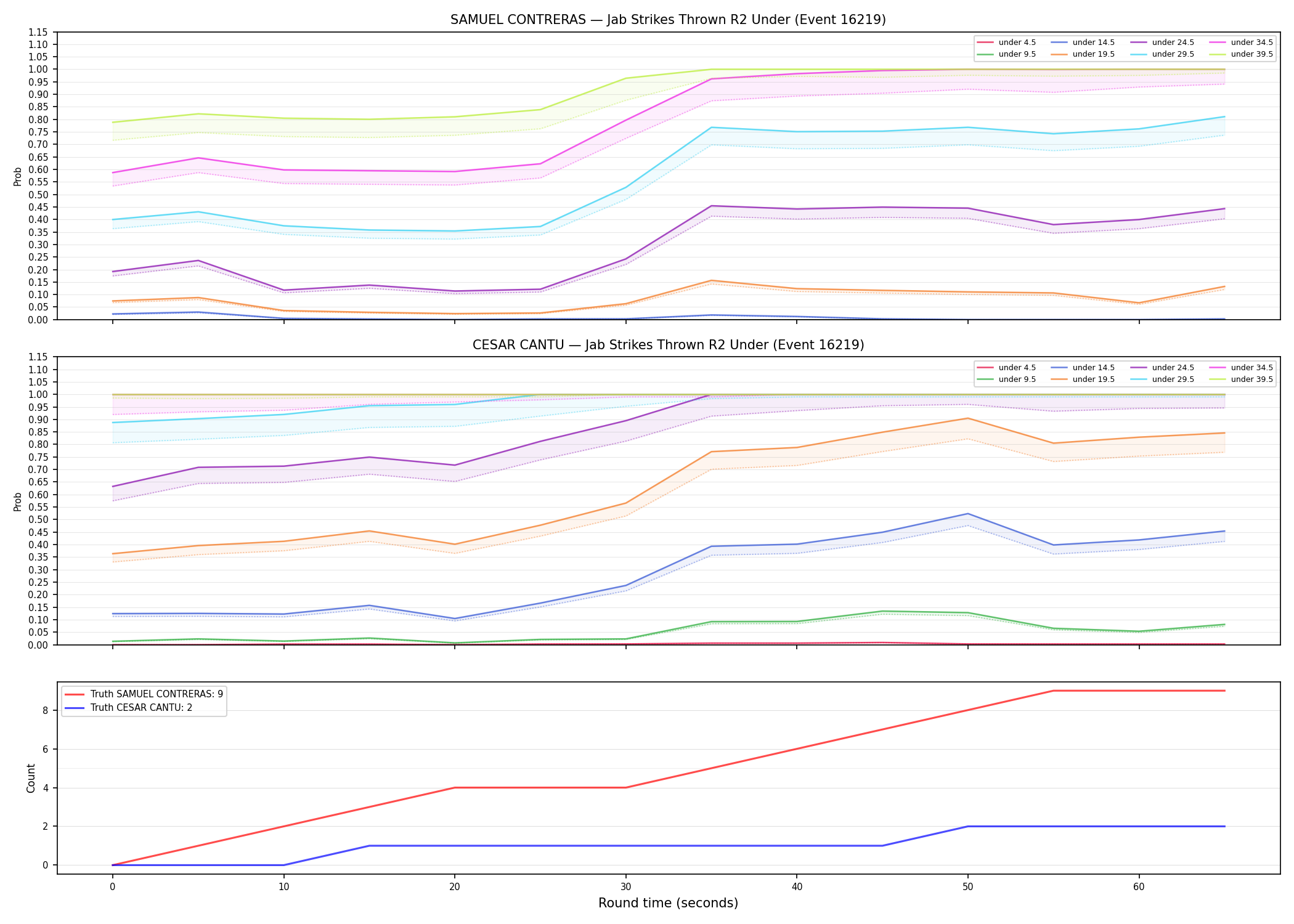Click orange swatch for 'under 19.5' in Cantu legend
This screenshot has height=924, width=1294.
(1059, 379)
